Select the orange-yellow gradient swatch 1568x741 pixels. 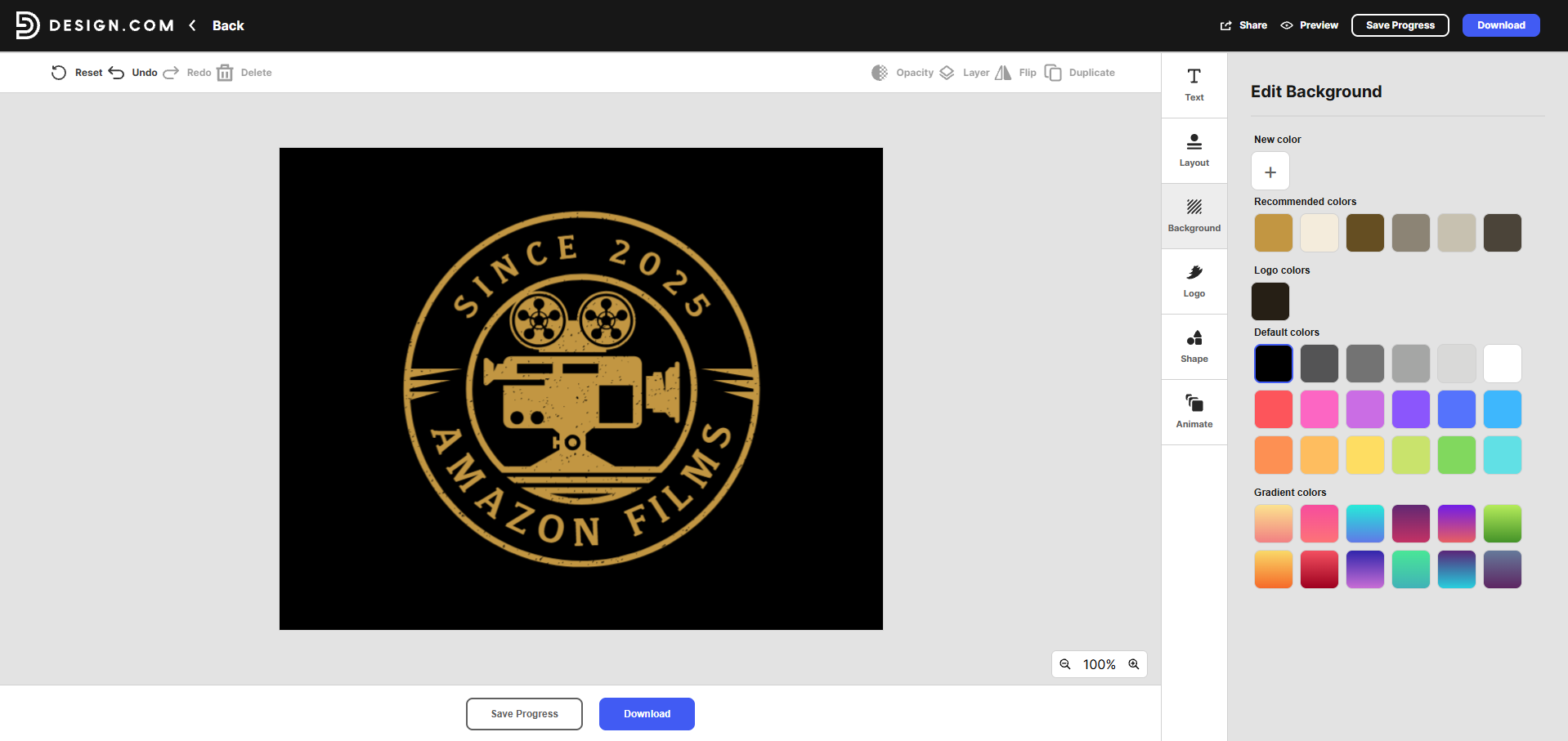[x=1274, y=569]
